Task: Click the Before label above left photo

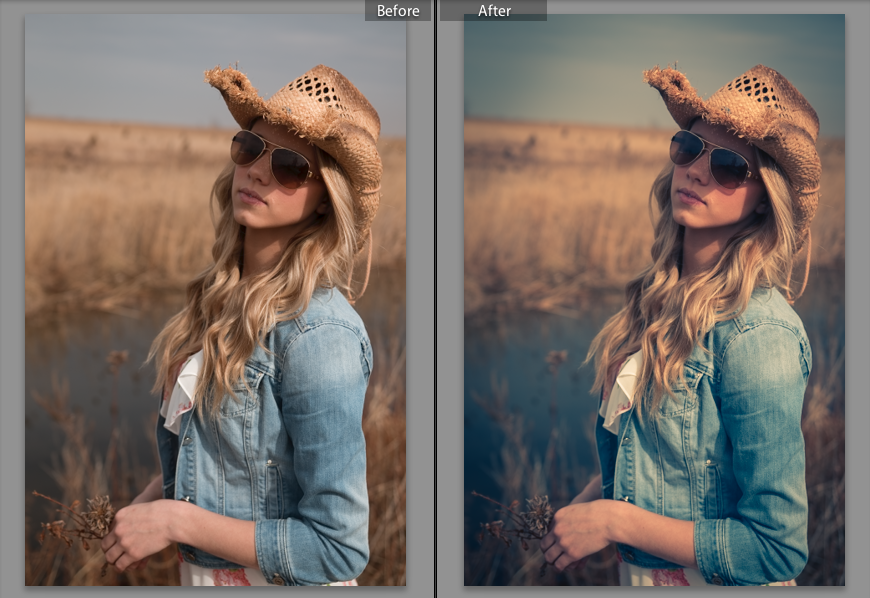Action: tap(398, 11)
